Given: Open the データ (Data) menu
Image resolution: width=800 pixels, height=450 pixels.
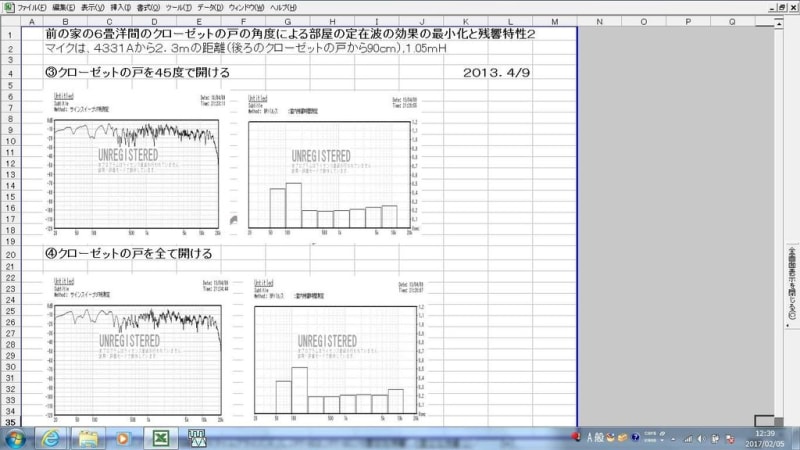Looking at the screenshot, I should pyautogui.click(x=210, y=8).
